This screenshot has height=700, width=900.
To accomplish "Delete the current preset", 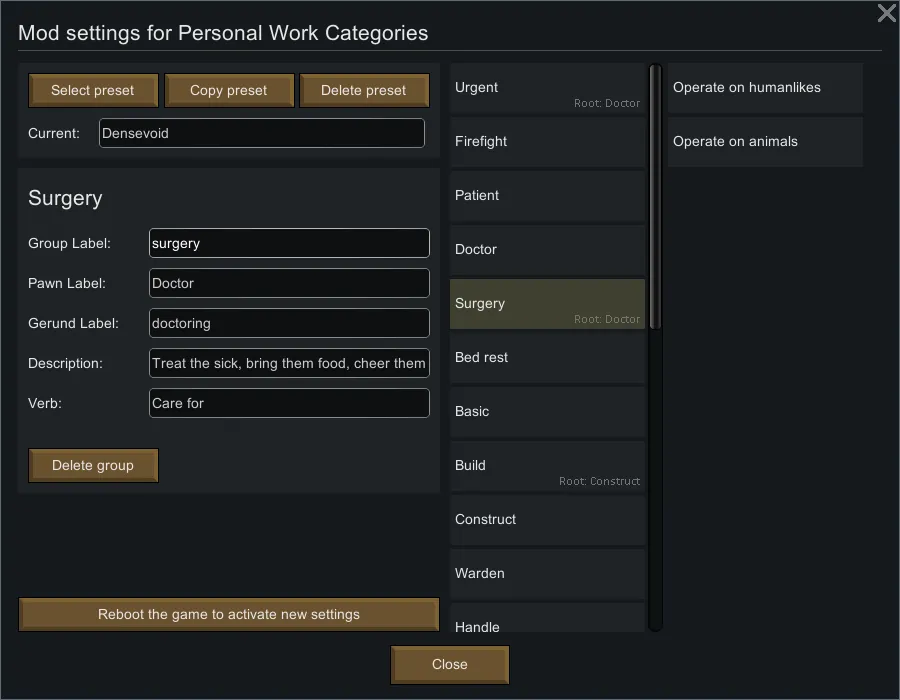I will [x=364, y=90].
